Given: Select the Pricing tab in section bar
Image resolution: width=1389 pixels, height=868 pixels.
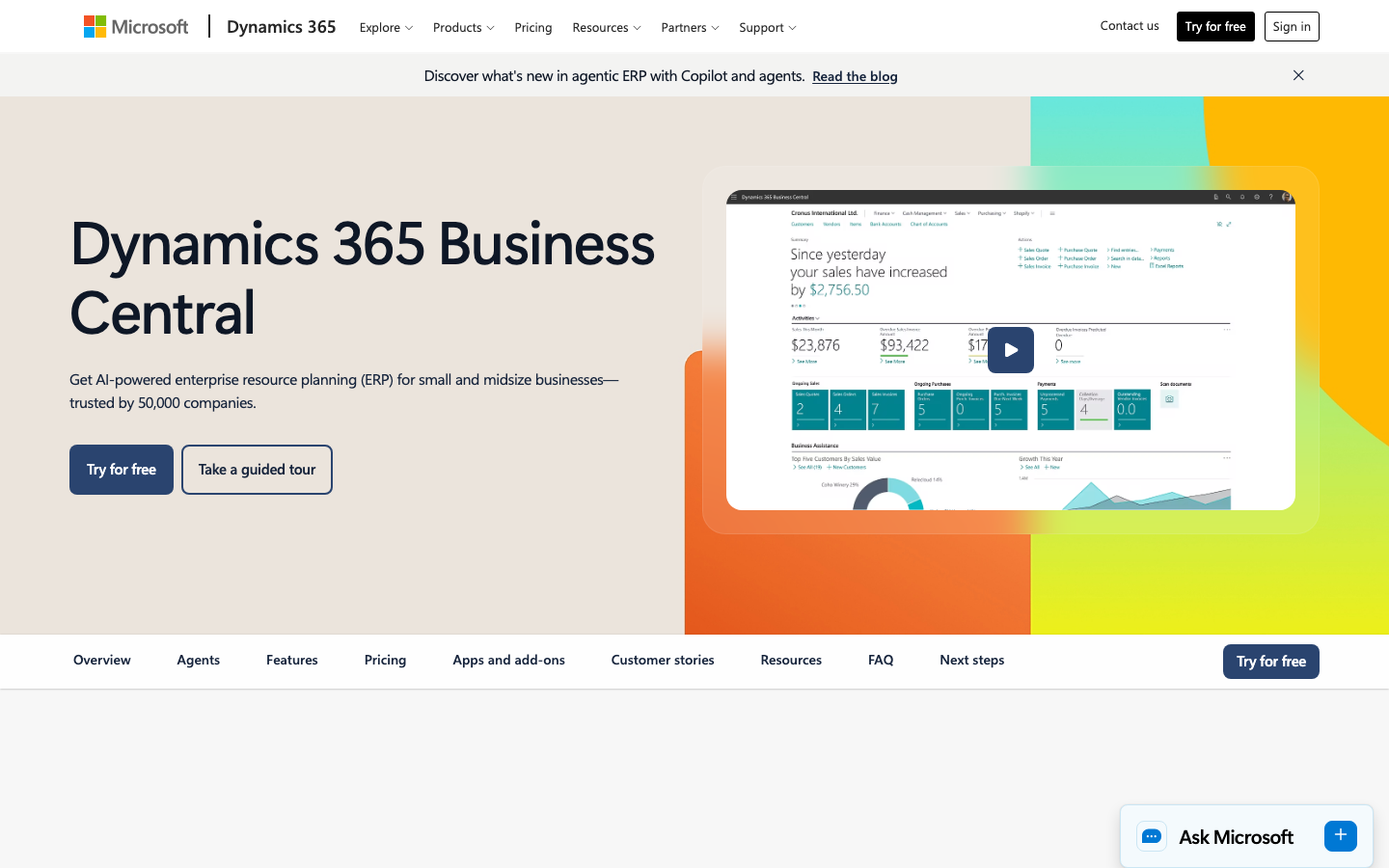Looking at the screenshot, I should pos(385,661).
